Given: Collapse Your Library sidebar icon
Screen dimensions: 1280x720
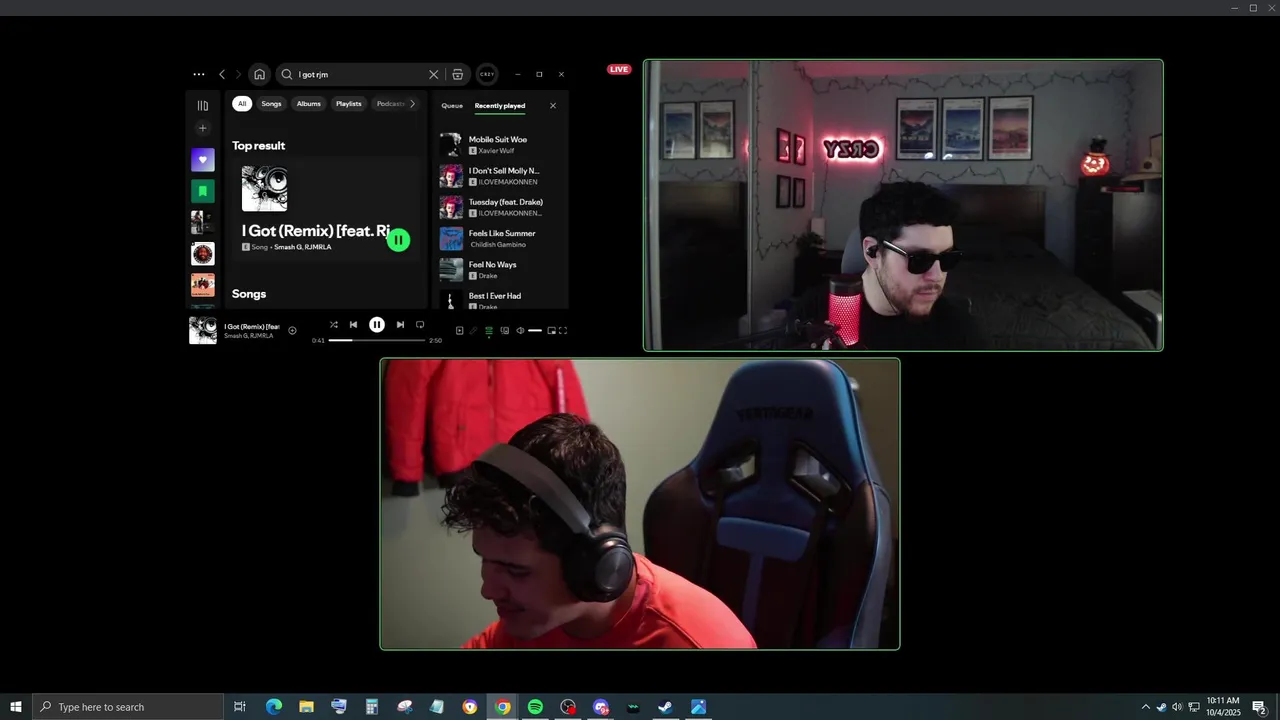Looking at the screenshot, I should click(x=203, y=105).
